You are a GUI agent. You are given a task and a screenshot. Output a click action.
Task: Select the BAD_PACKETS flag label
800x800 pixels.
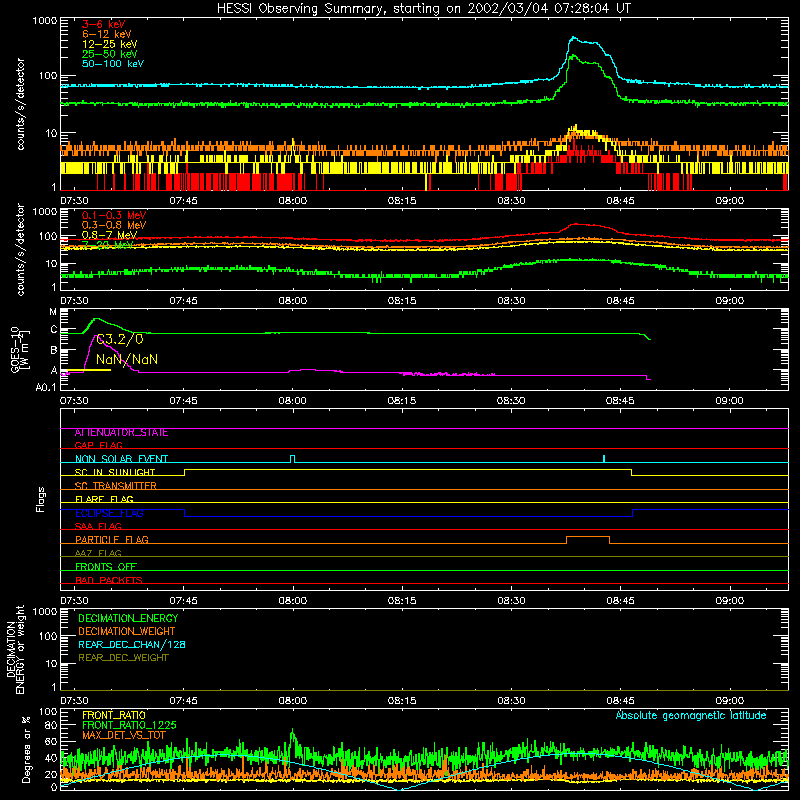[x=109, y=580]
